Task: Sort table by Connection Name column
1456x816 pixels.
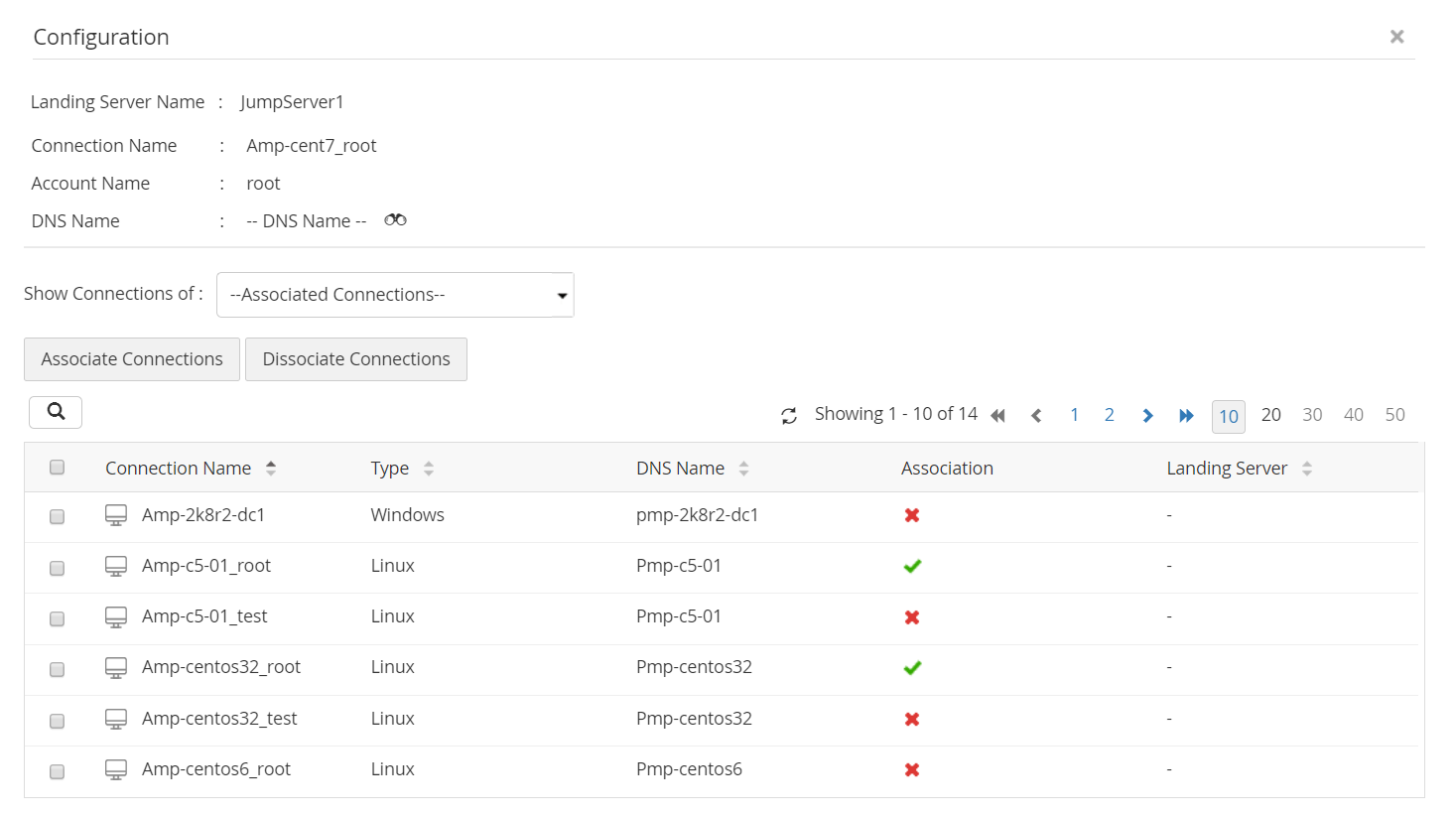Action: click(x=271, y=469)
